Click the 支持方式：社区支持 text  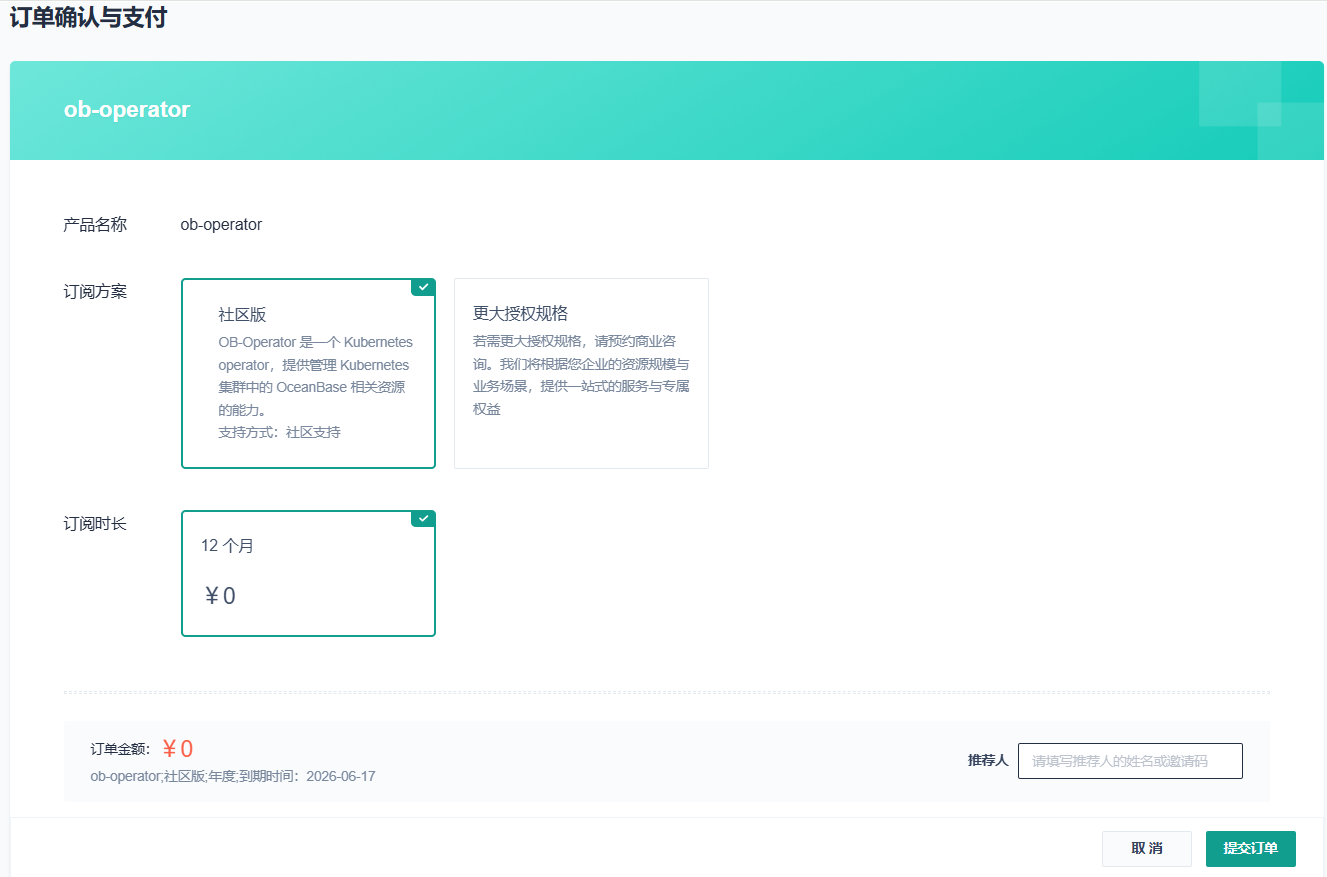pos(279,433)
